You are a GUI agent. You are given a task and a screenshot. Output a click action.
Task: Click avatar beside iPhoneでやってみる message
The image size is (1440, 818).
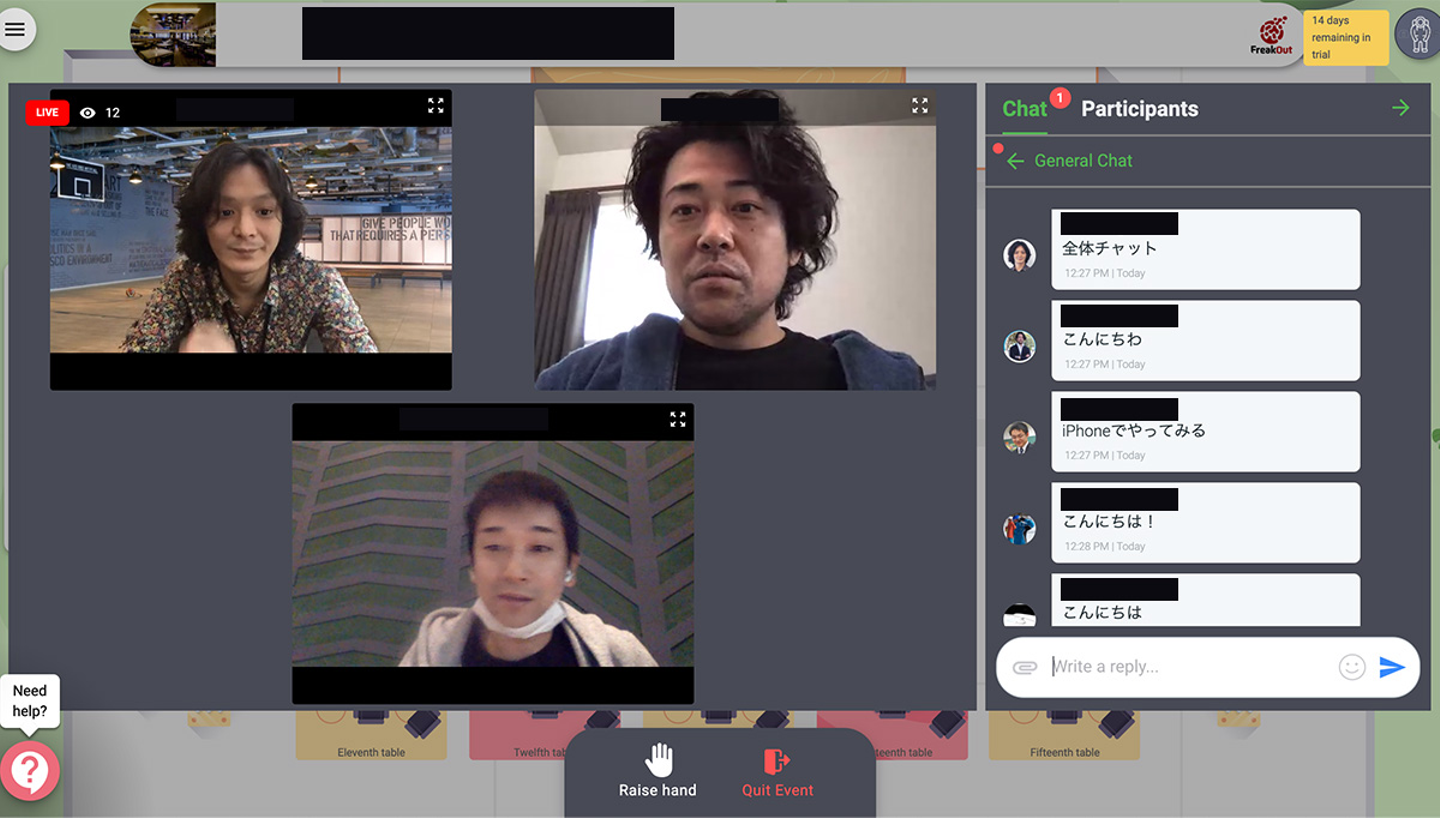[1019, 437]
